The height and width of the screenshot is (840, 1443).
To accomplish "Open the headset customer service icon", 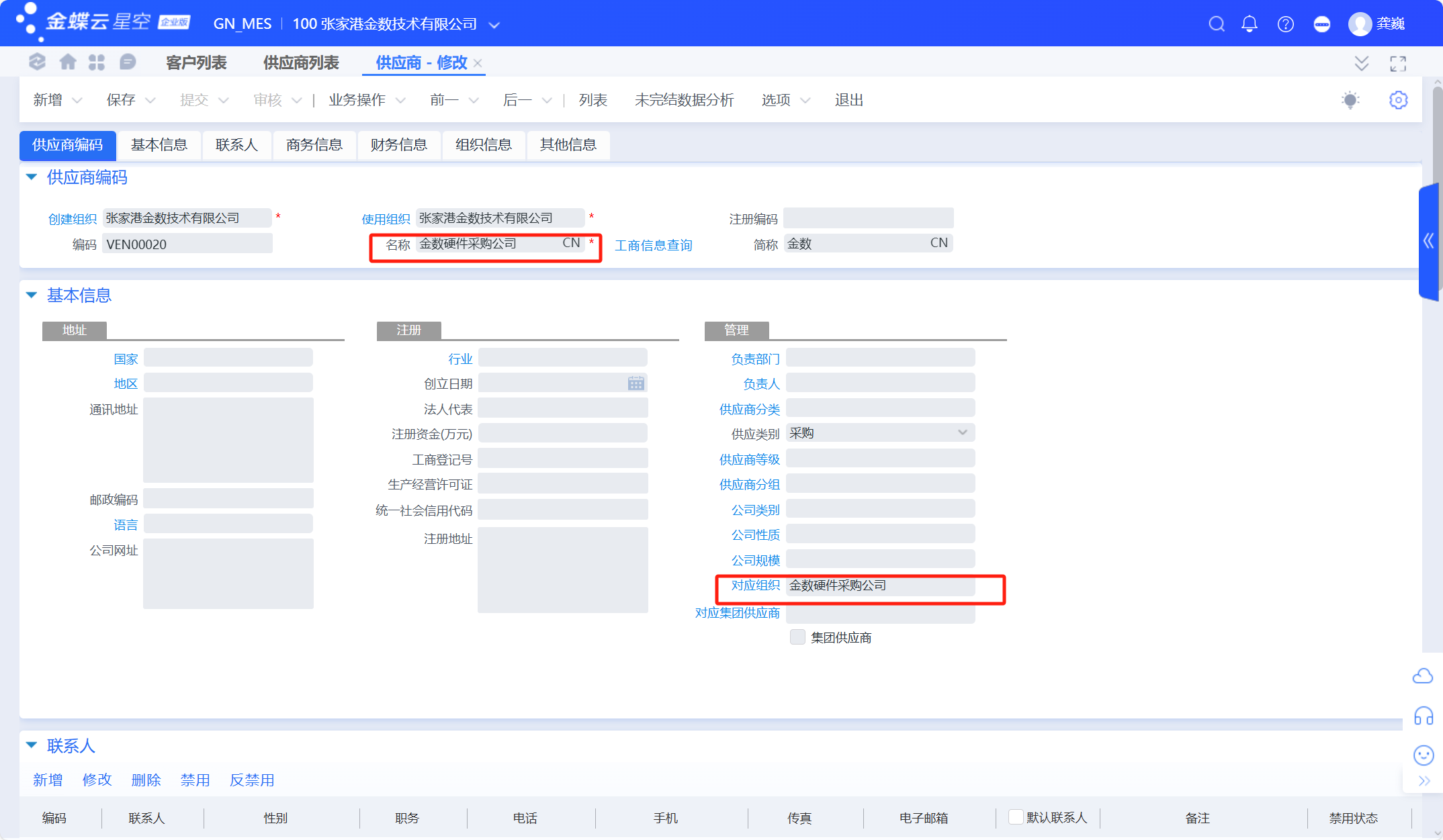I will 1423,716.
